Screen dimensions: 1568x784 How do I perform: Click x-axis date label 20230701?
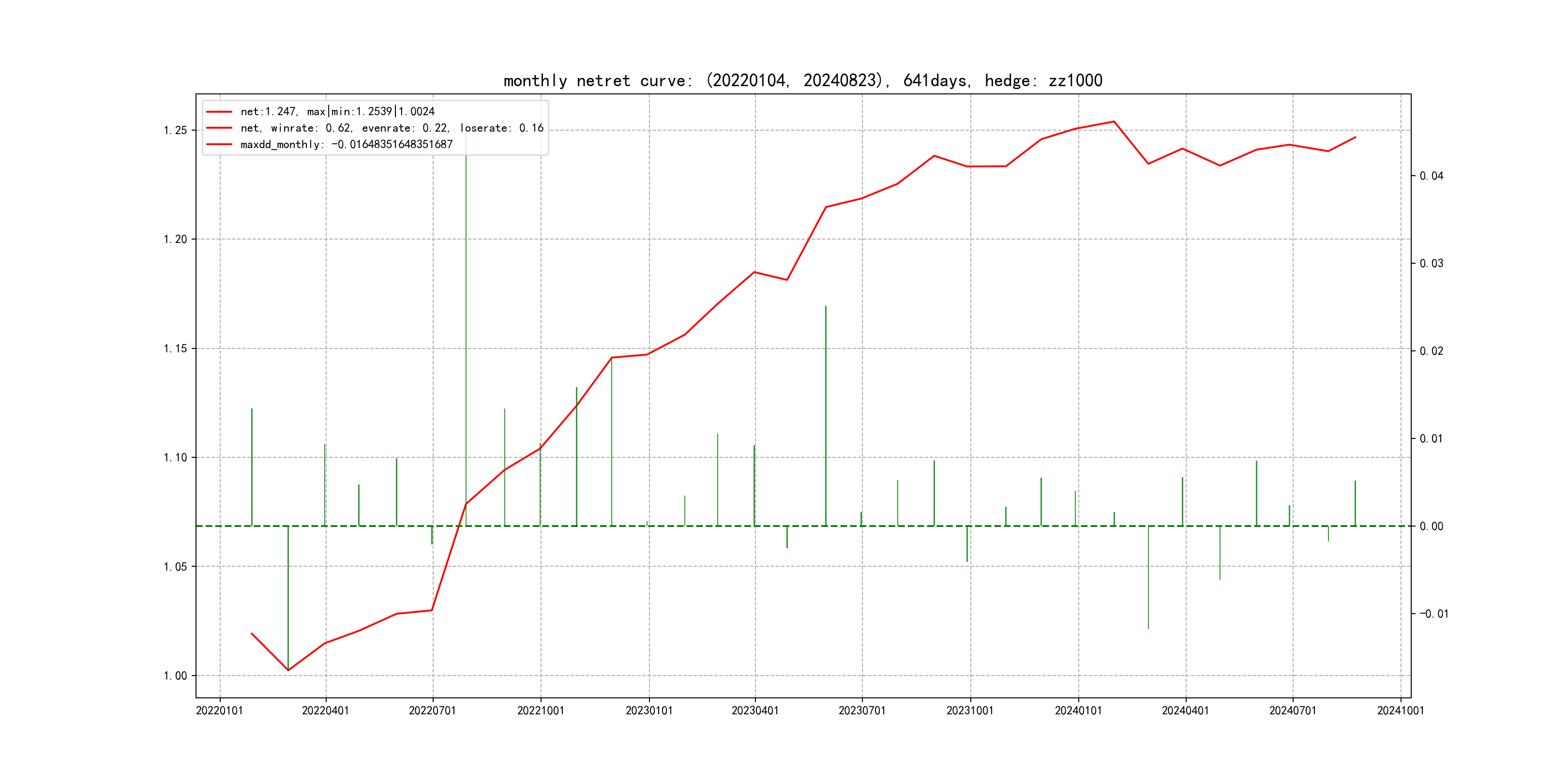click(x=862, y=710)
